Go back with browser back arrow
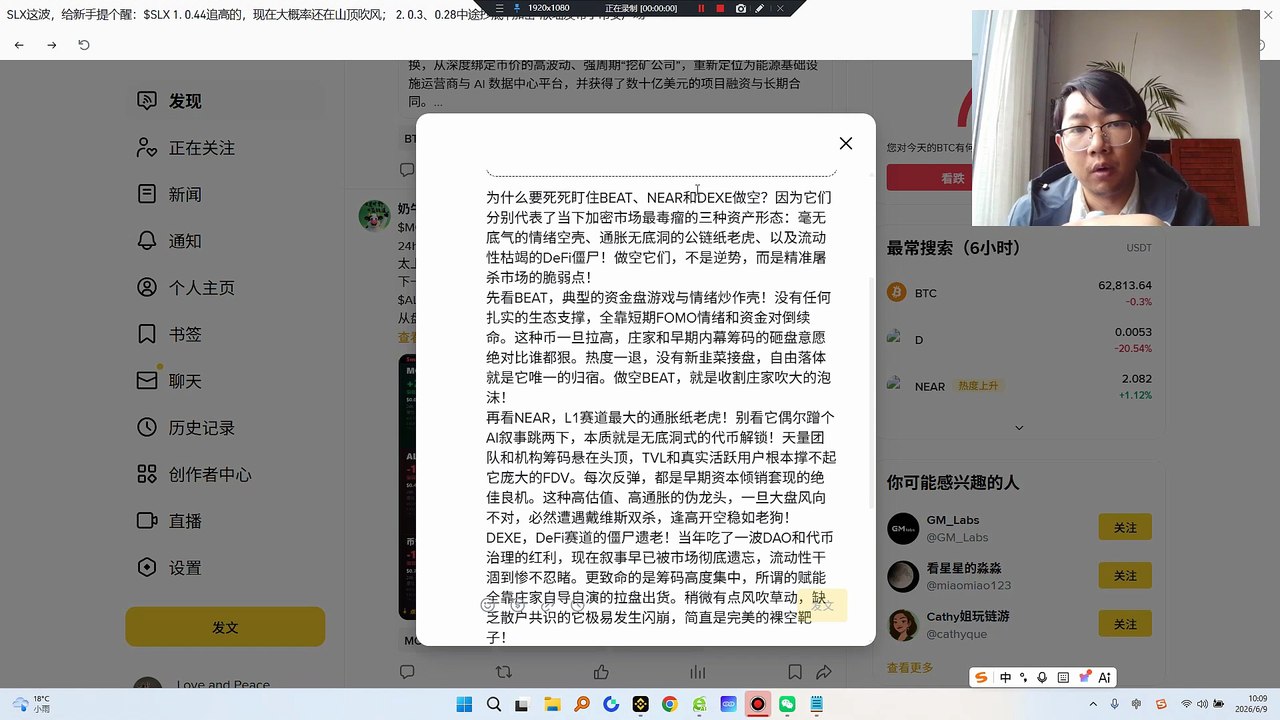 19,45
